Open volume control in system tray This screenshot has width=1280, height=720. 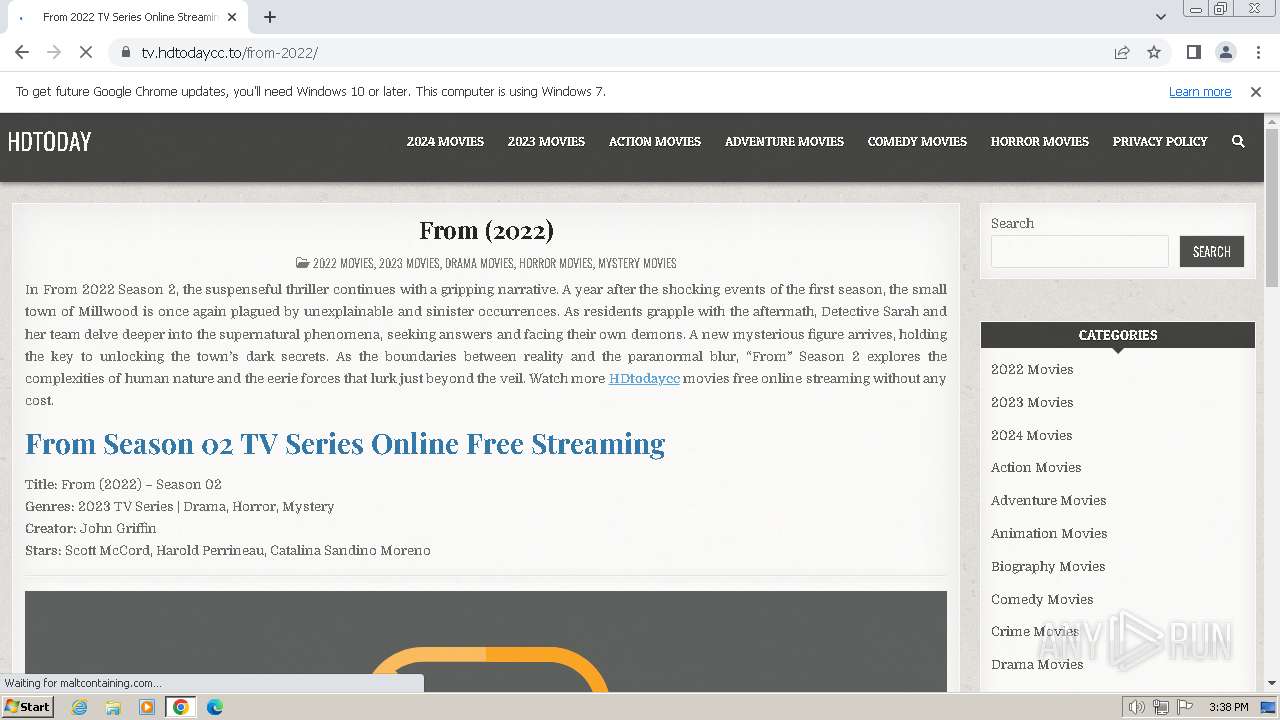pos(1136,707)
